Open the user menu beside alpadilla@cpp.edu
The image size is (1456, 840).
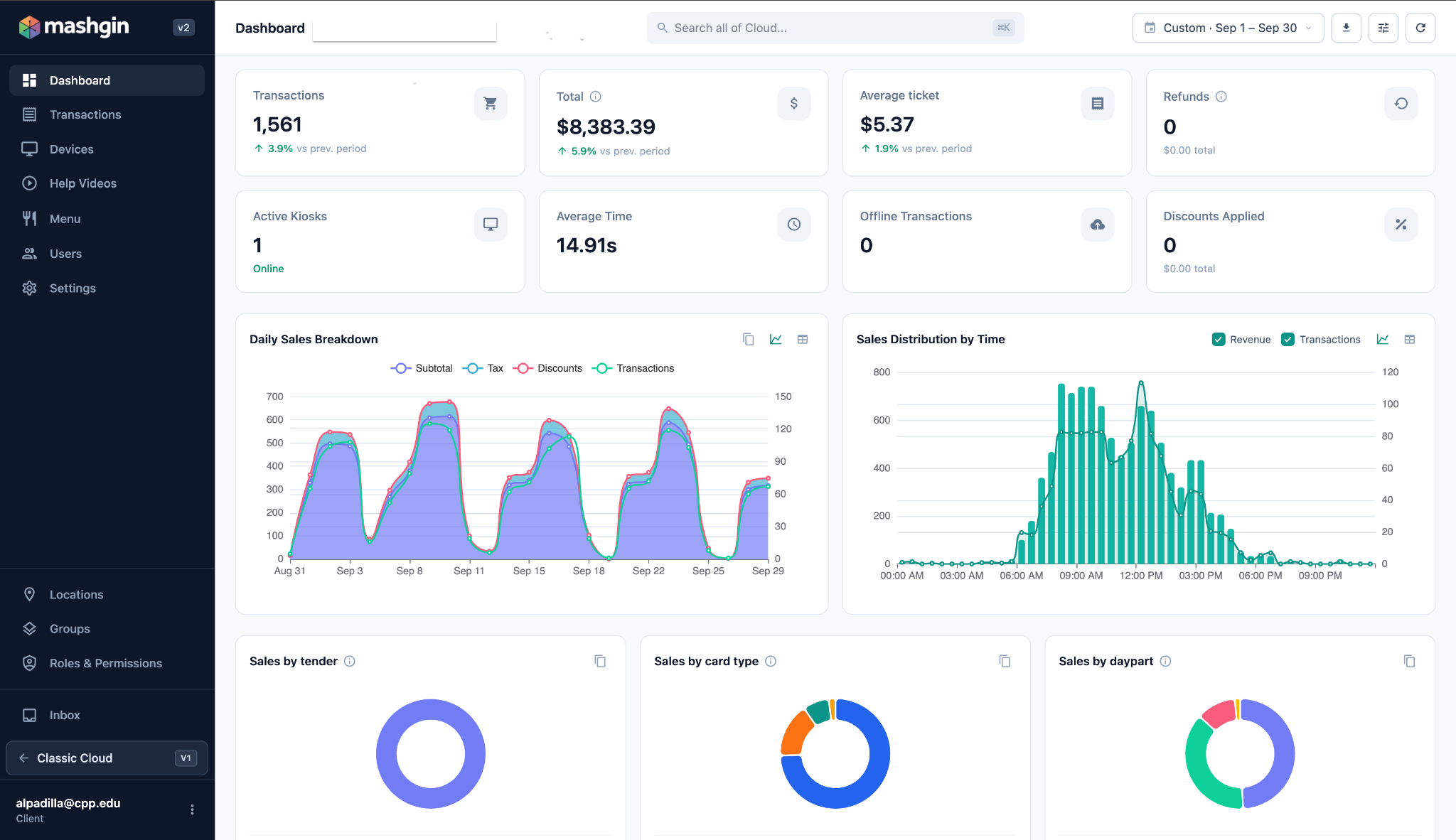[x=192, y=809]
